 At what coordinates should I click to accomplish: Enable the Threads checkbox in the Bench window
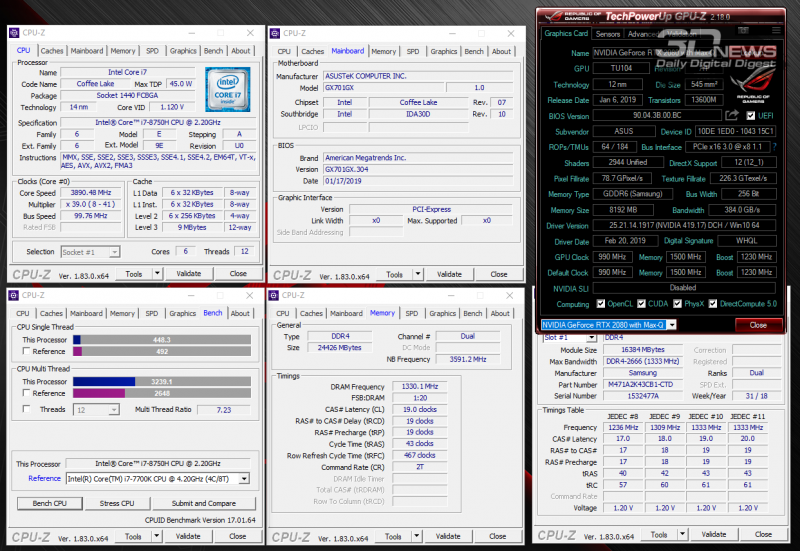(26, 409)
